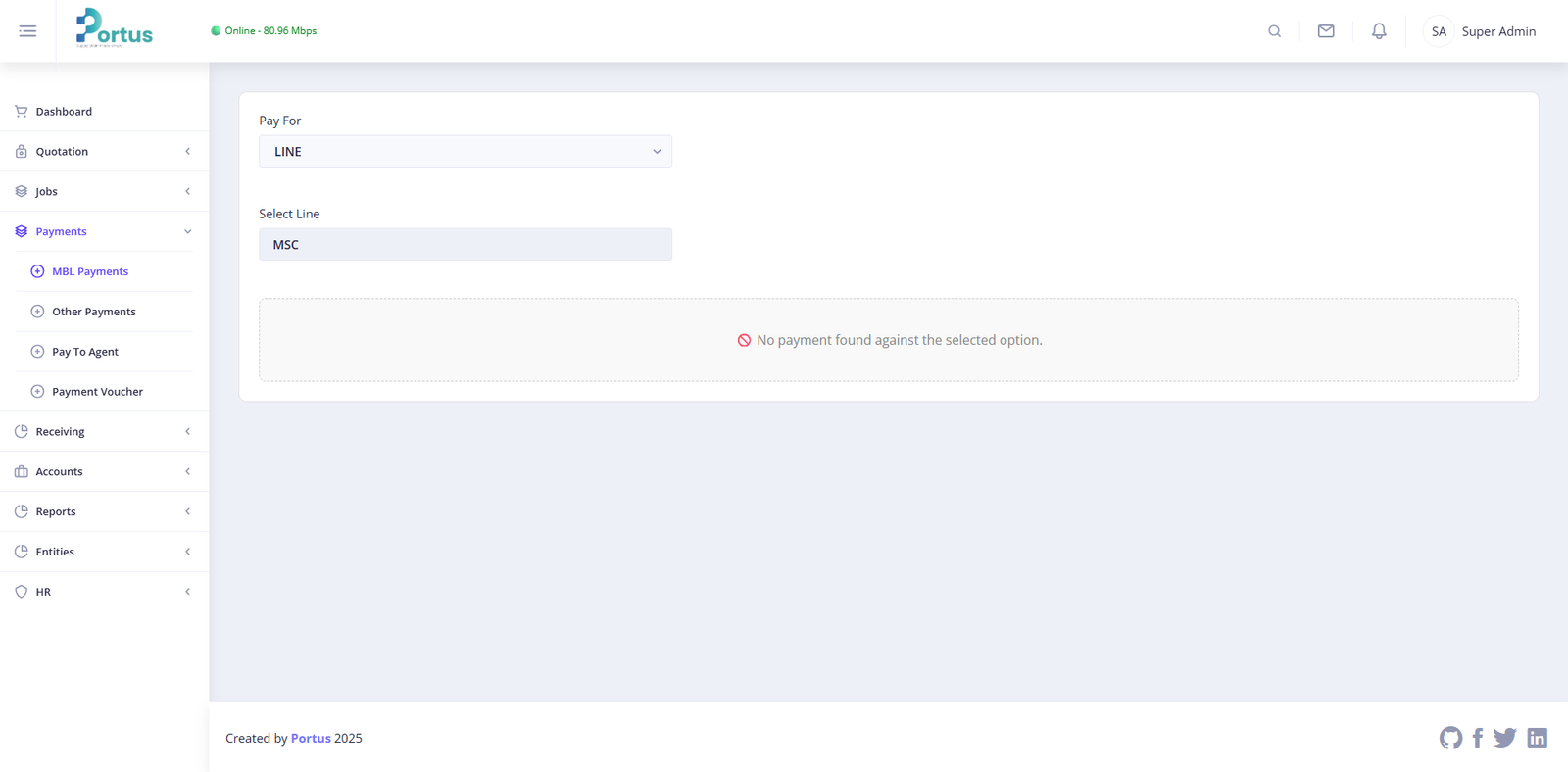
Task: Open the mail inbox icon
Action: (x=1326, y=31)
